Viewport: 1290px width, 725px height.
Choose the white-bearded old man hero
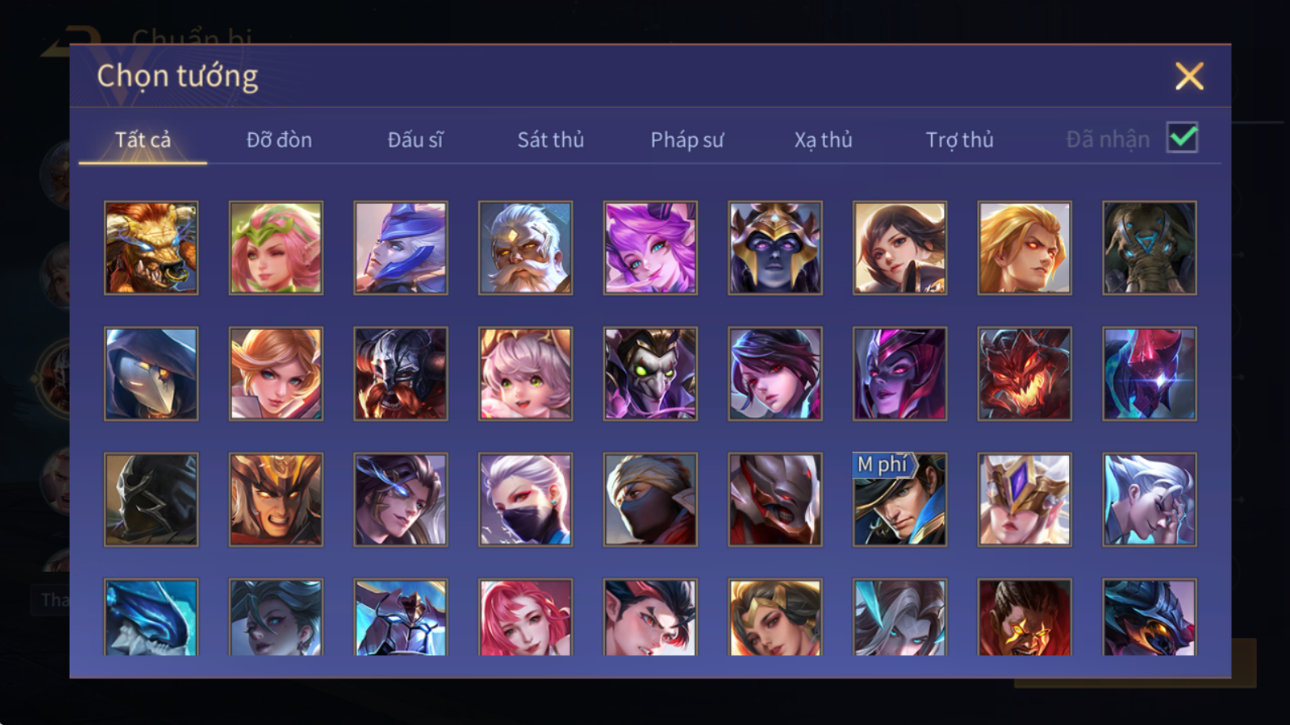click(525, 248)
